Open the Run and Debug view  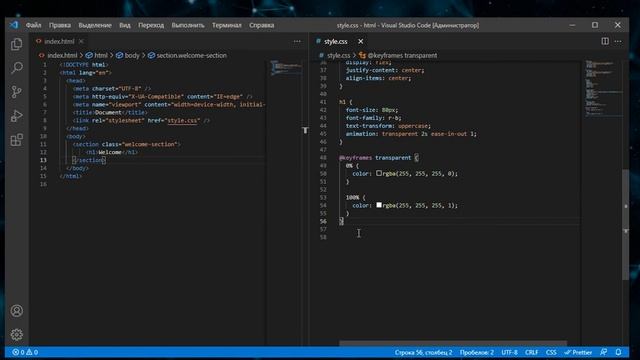coord(17,116)
